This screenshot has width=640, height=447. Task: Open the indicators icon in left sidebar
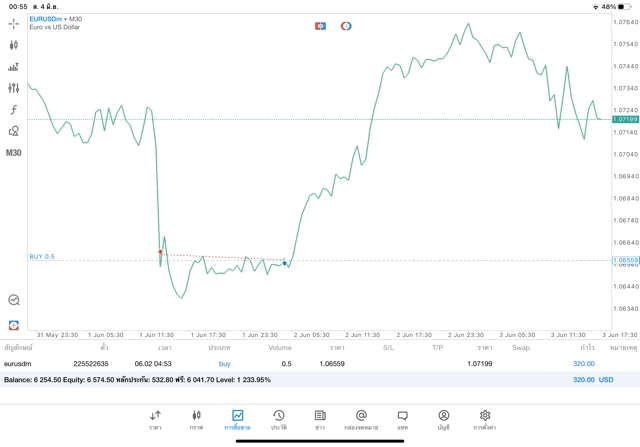pyautogui.click(x=14, y=67)
